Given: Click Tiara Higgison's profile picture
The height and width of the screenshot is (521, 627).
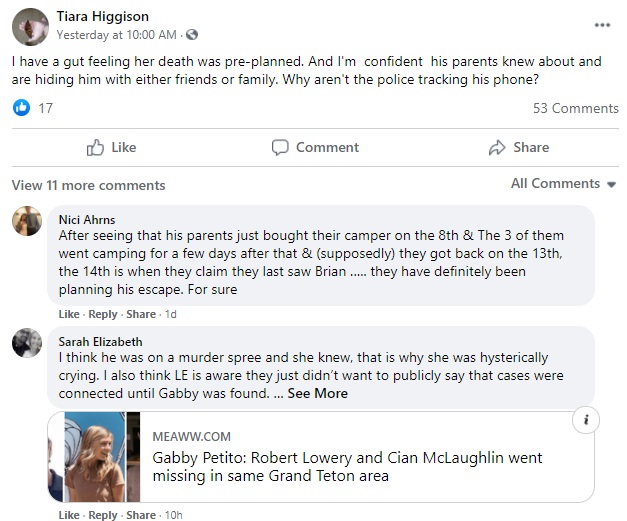Looking at the screenshot, I should point(30,26).
